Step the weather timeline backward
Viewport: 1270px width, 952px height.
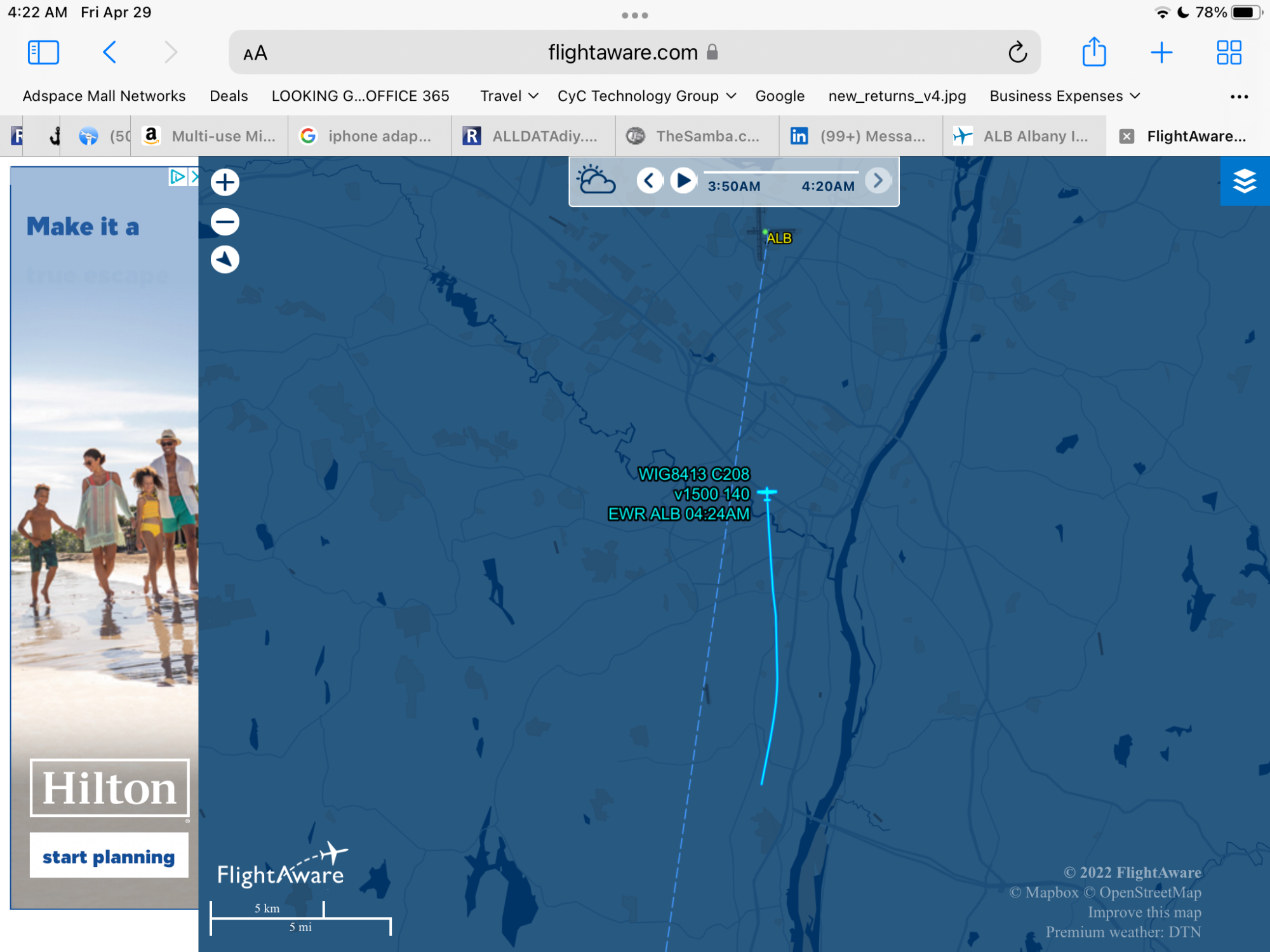649,181
